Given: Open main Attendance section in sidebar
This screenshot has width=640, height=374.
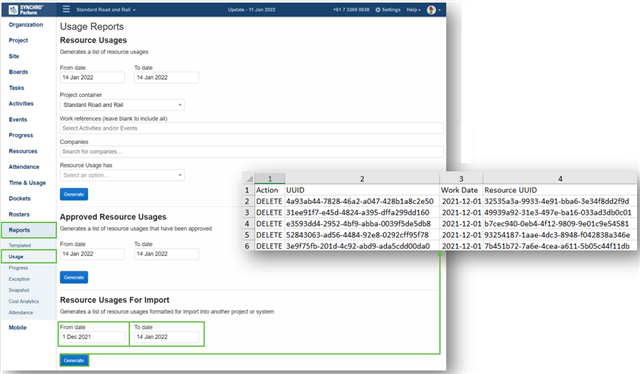Looking at the screenshot, I should click(x=24, y=167).
